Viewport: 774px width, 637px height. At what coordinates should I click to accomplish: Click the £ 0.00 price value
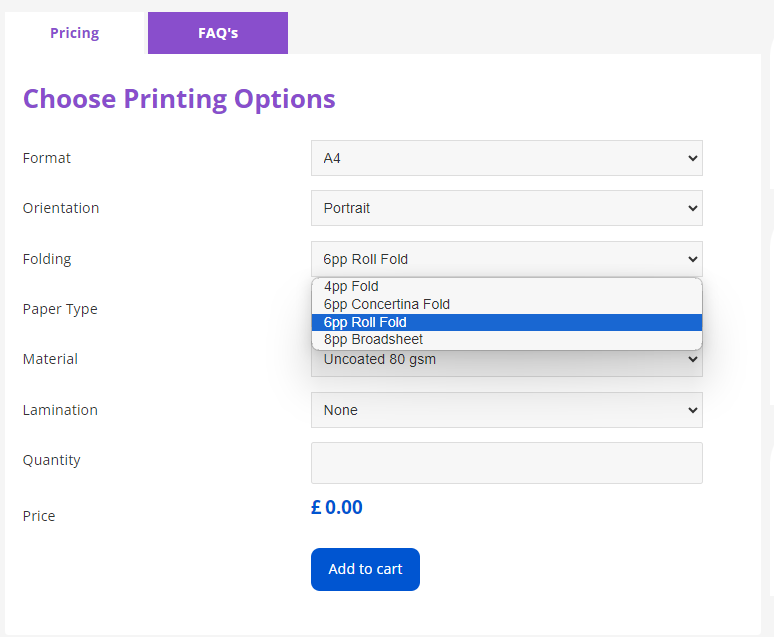(337, 508)
